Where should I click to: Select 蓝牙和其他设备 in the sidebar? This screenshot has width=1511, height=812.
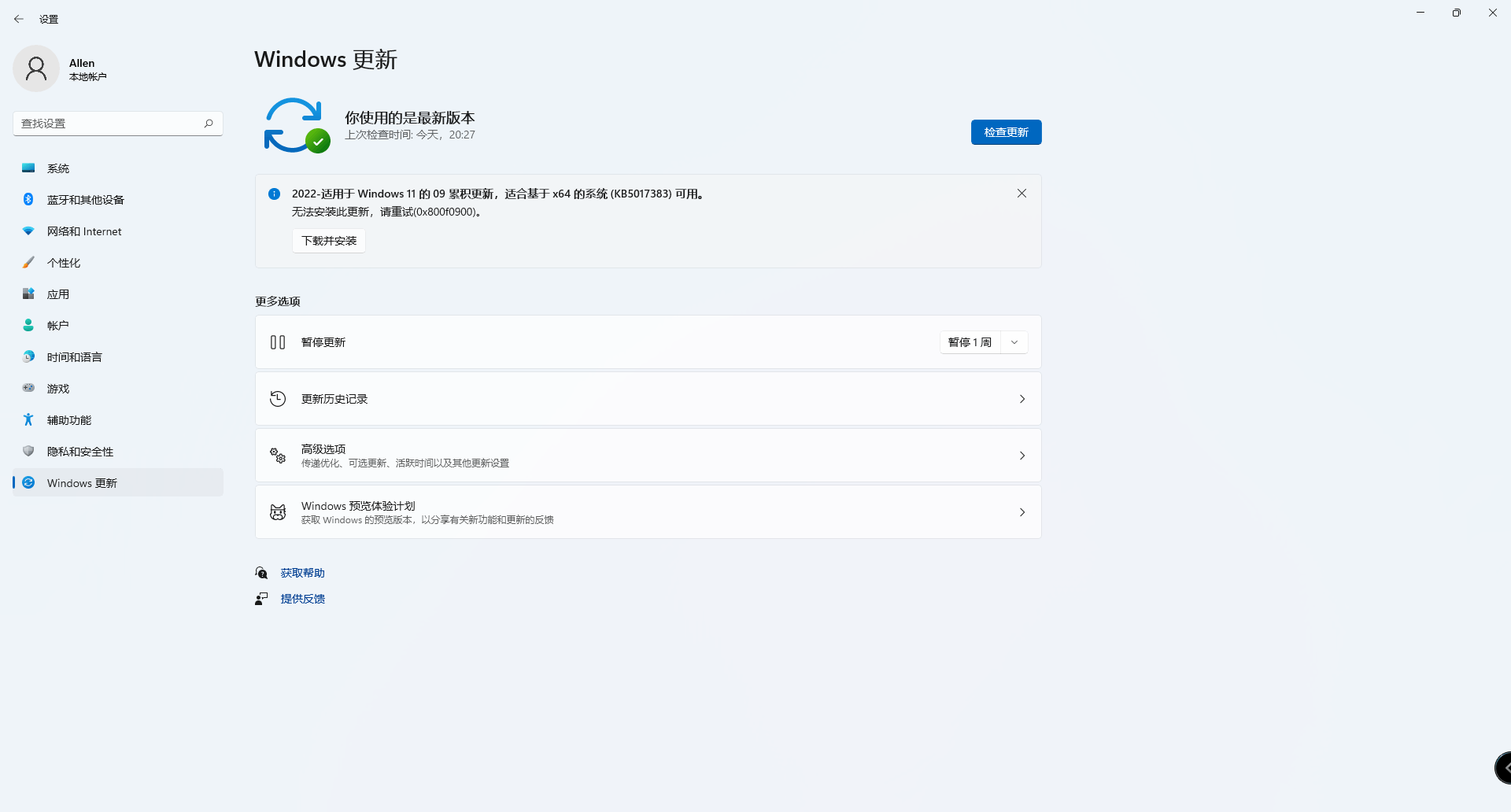[118, 200]
